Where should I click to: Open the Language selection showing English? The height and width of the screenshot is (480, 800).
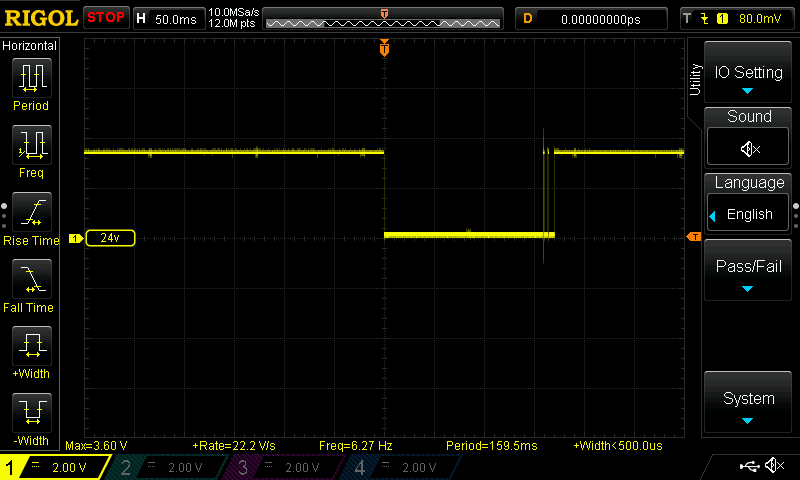point(748,214)
